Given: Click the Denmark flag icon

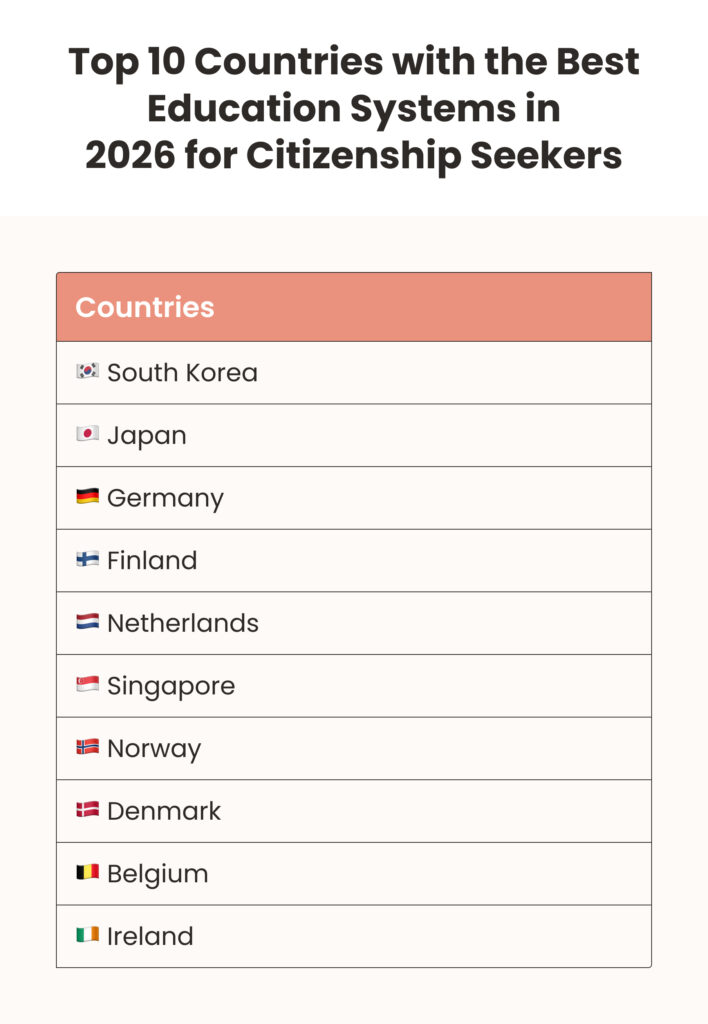Looking at the screenshot, I should 87,810.
